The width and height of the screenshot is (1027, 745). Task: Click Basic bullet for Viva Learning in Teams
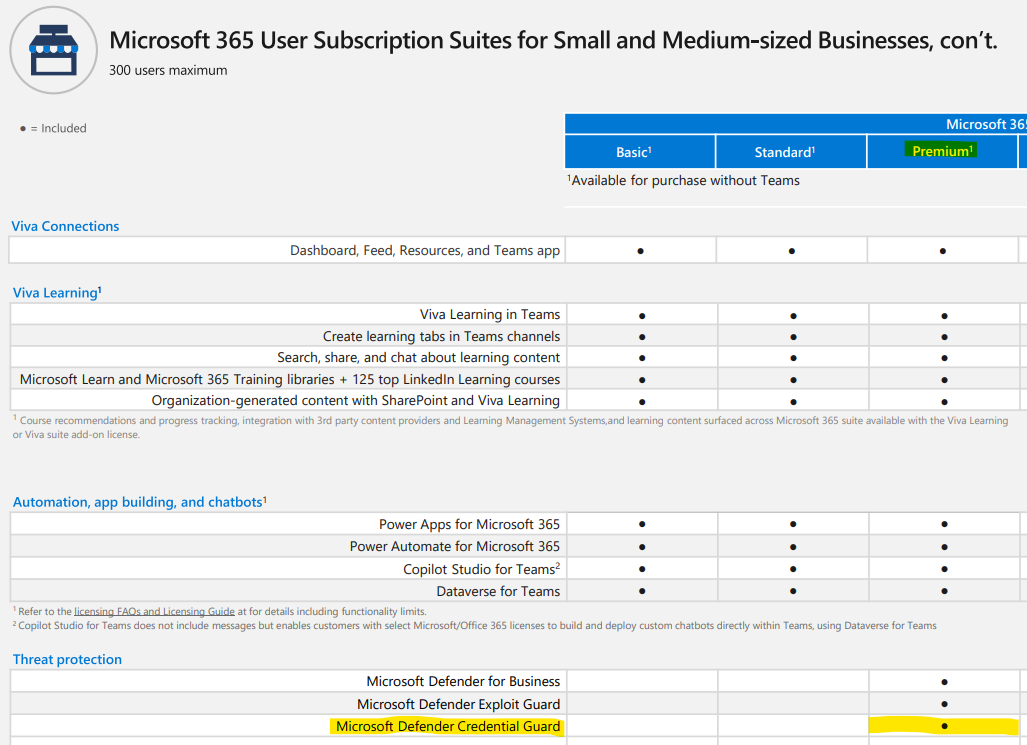pyautogui.click(x=642, y=316)
